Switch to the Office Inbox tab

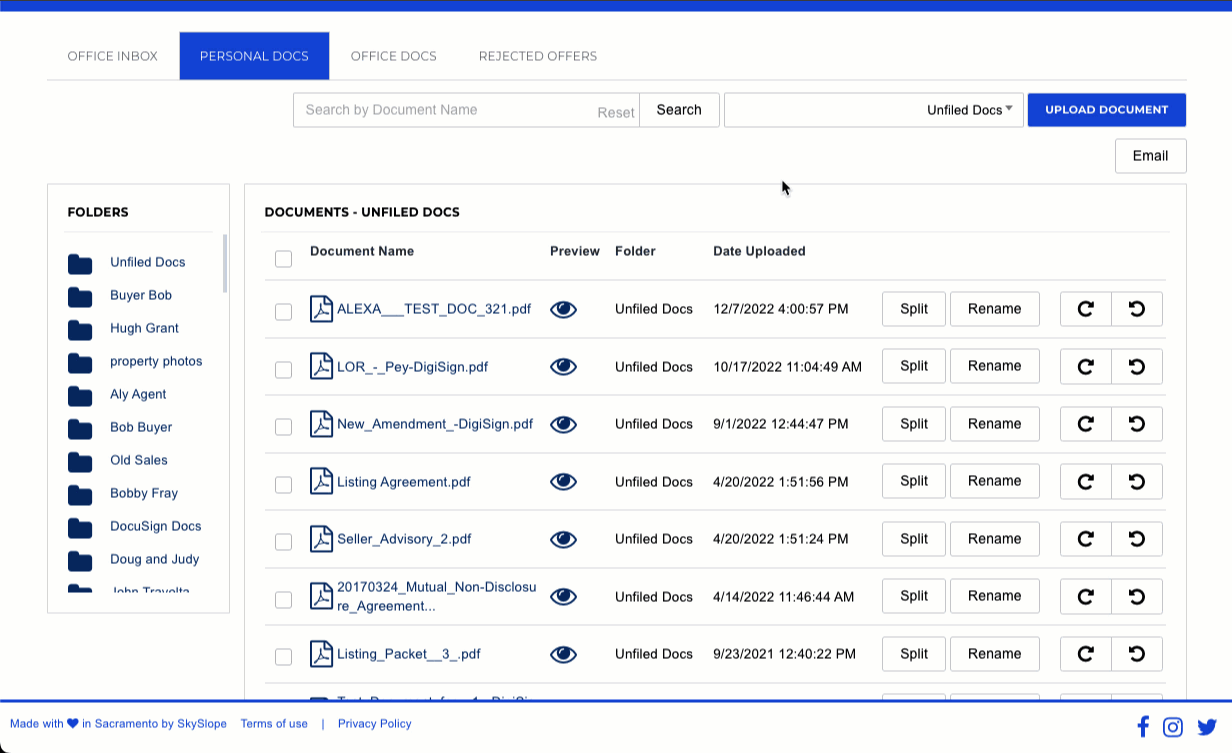[x=113, y=56]
